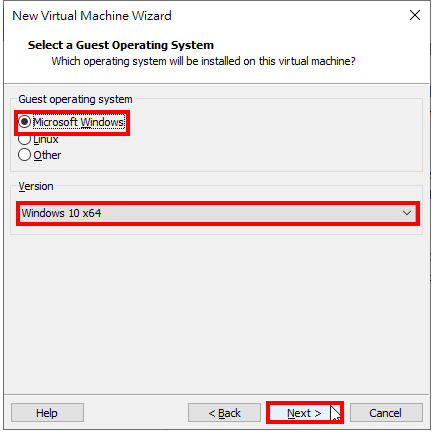
Task: Go to the previous step with Back
Action: (224, 413)
